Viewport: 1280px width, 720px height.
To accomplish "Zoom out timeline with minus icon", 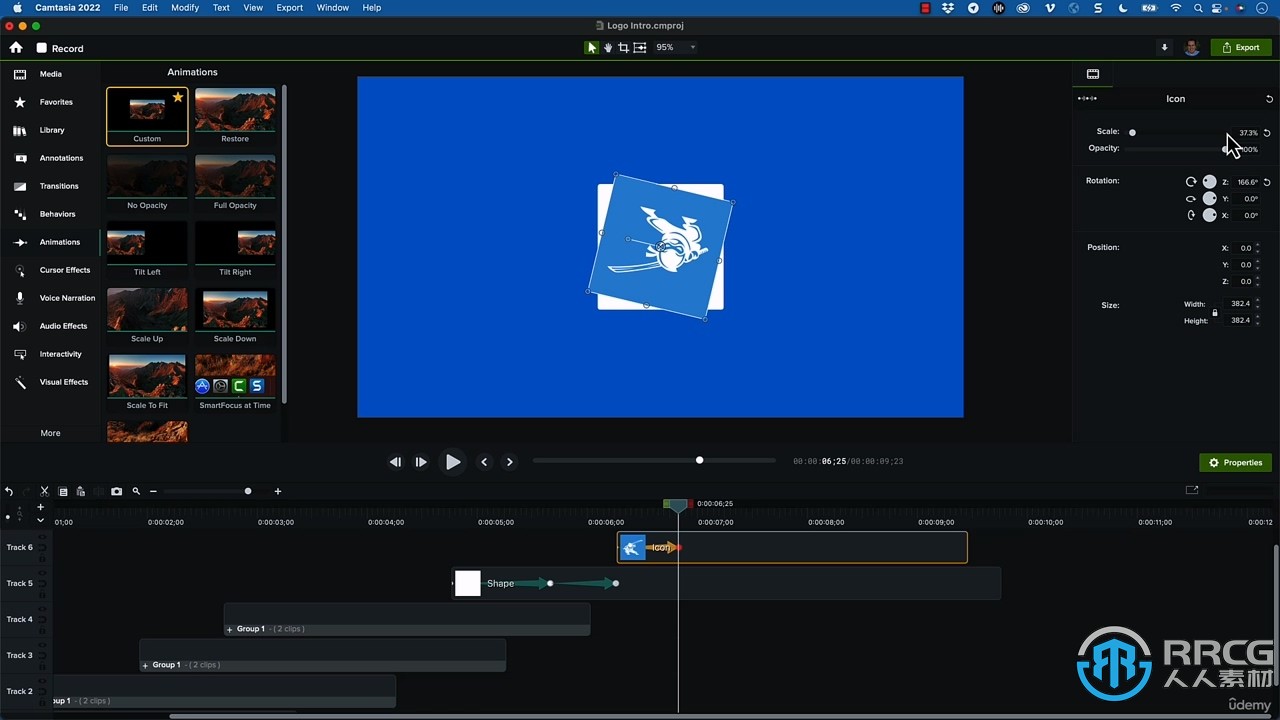I will 153,491.
